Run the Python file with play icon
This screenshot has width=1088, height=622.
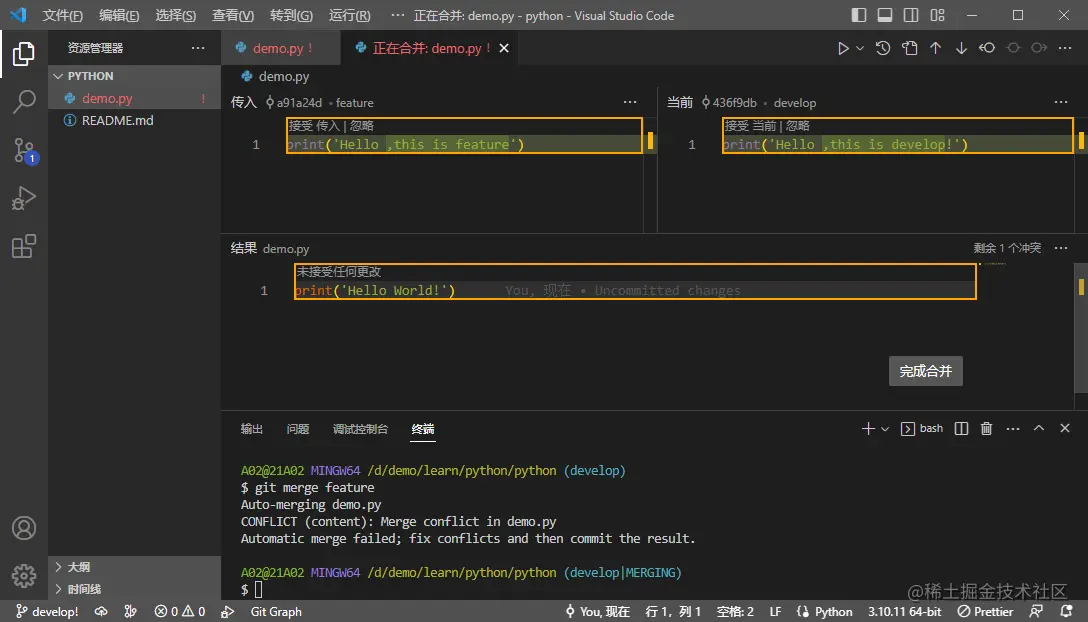click(843, 48)
